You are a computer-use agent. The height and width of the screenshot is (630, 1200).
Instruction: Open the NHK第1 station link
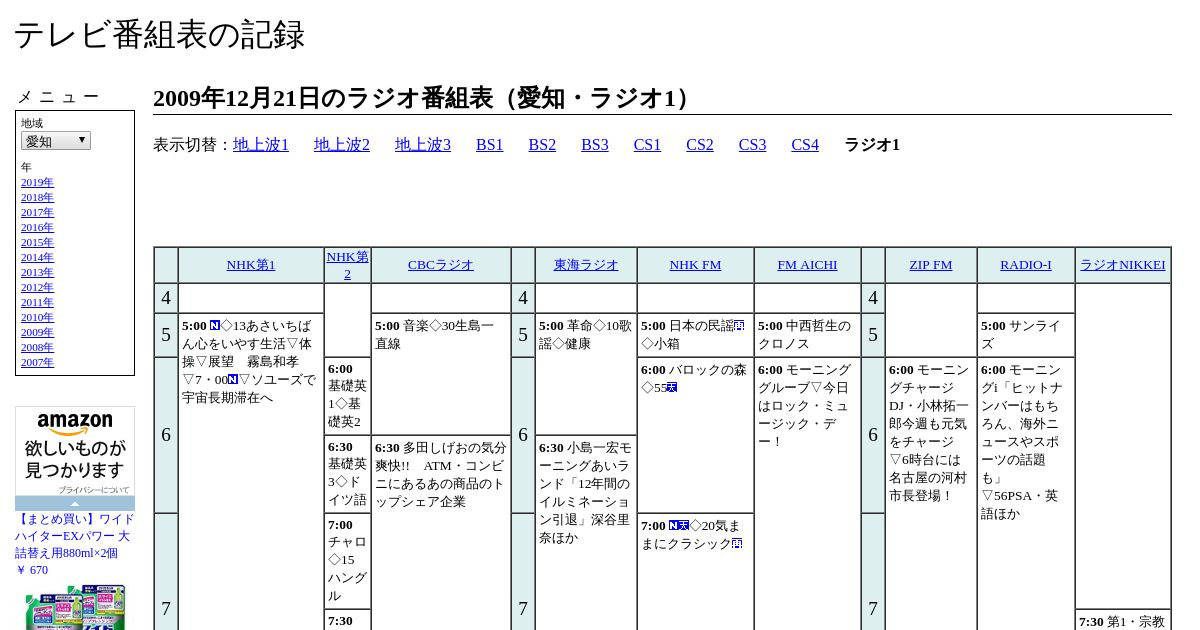pyautogui.click(x=251, y=265)
